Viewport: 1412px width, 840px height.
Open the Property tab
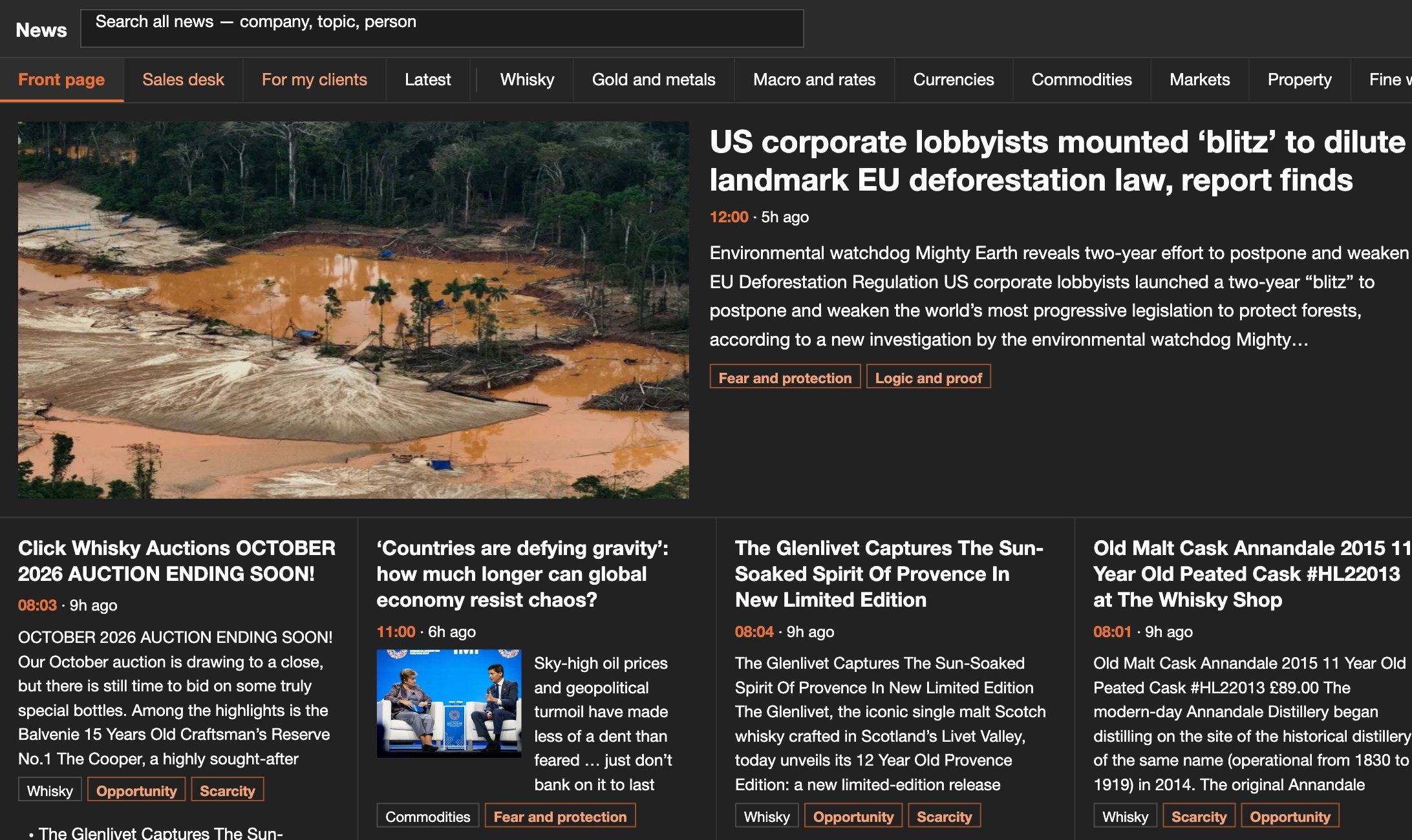pyautogui.click(x=1300, y=79)
